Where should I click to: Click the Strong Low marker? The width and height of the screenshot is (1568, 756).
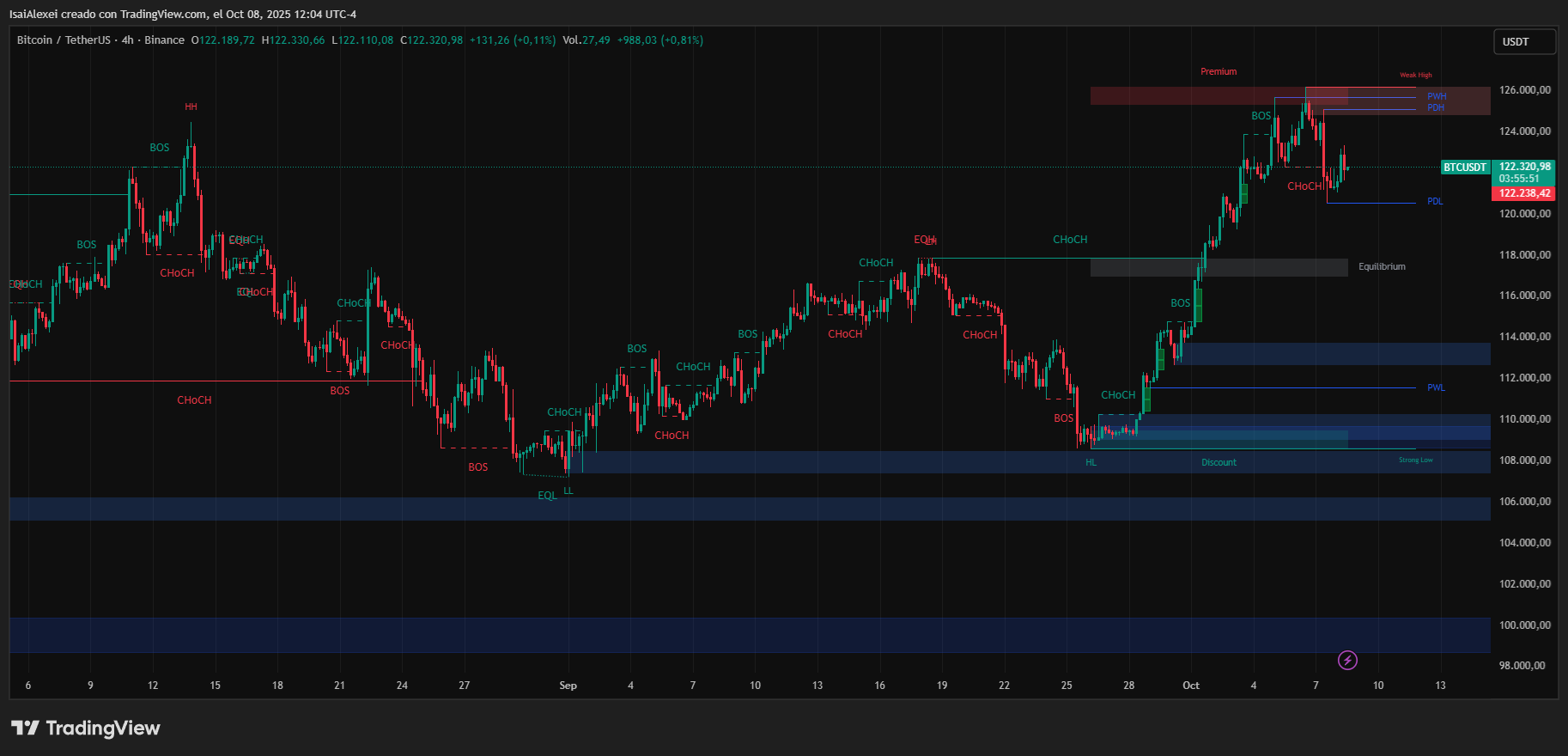click(1415, 460)
